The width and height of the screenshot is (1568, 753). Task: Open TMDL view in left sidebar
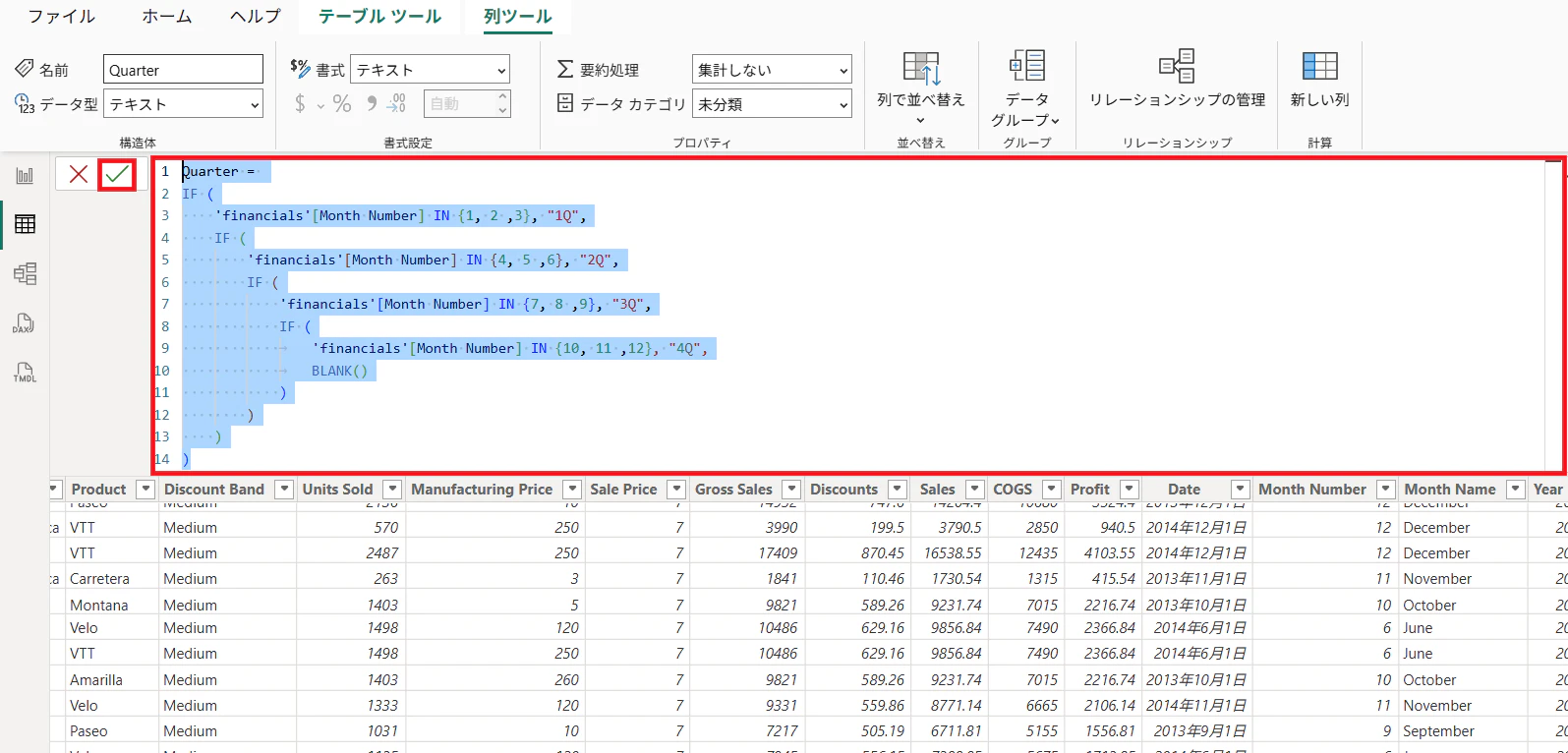click(x=25, y=373)
